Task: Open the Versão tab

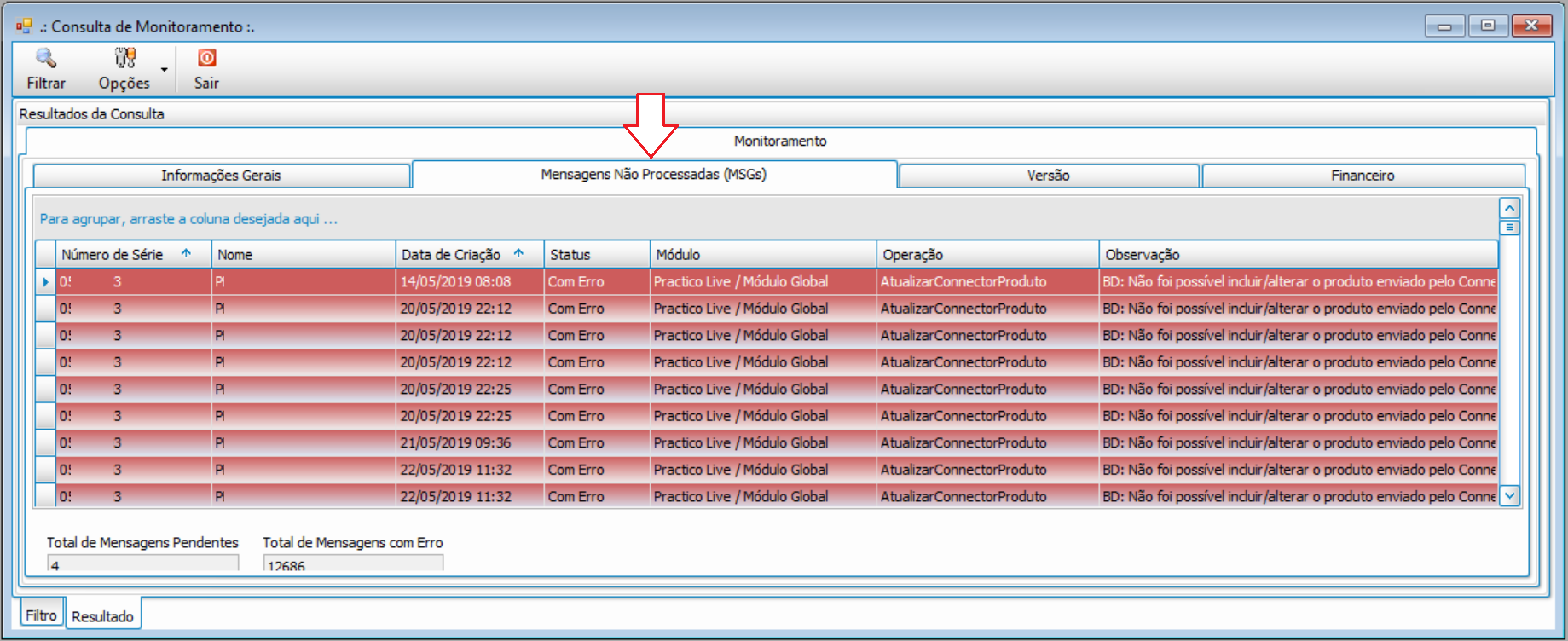Action: [1049, 176]
